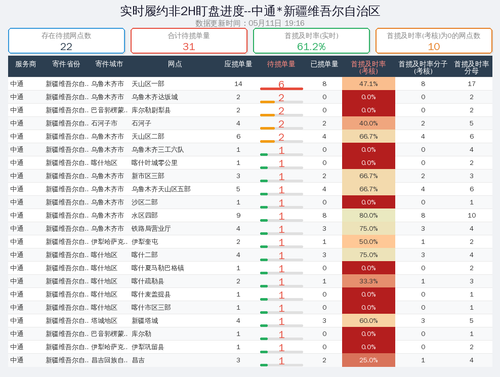Click the 寄件城市 column header
Screen dimensions: 500x377
pyautogui.click(x=109, y=64)
